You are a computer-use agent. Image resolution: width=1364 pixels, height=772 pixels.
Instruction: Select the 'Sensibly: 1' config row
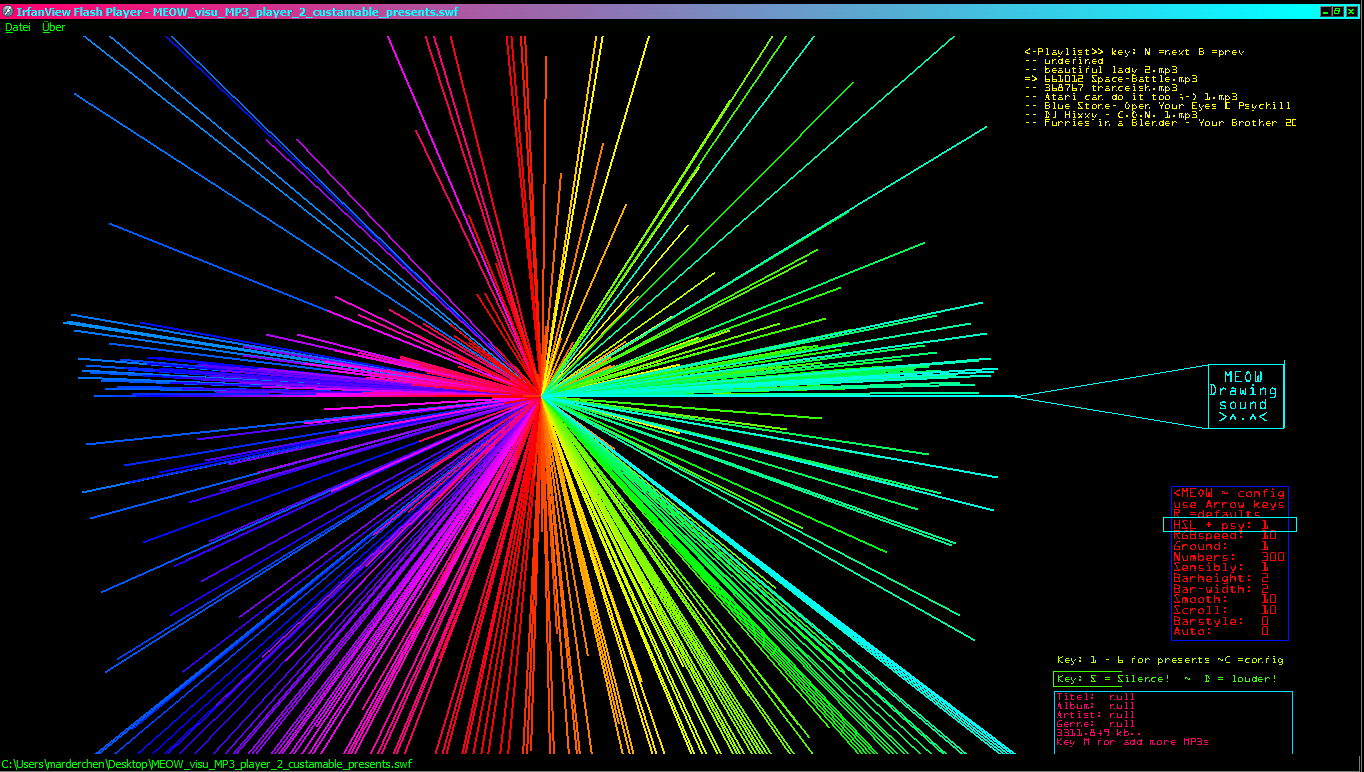point(1221,568)
